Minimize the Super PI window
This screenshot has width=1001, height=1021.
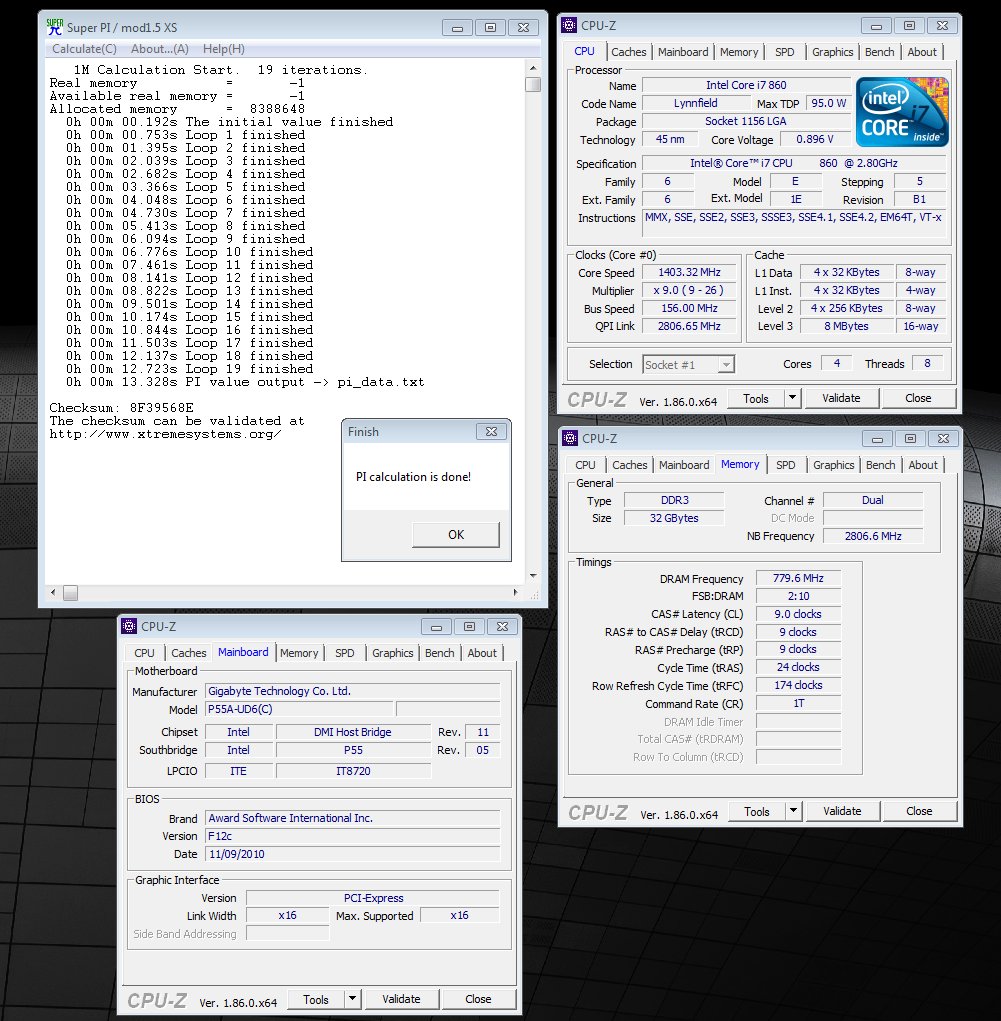(x=457, y=27)
